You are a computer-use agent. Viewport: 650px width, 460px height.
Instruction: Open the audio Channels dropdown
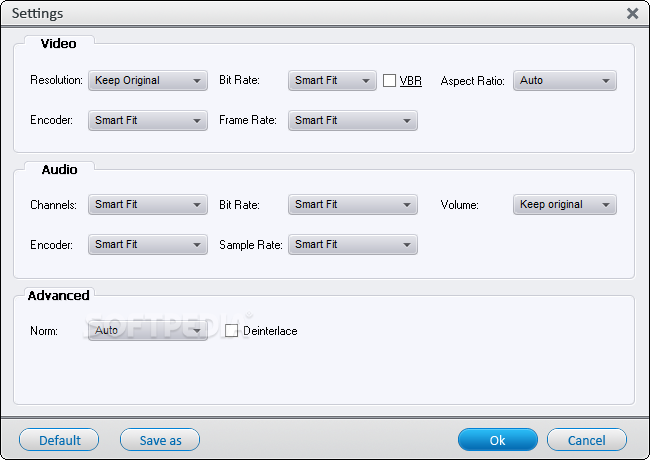pyautogui.click(x=148, y=205)
